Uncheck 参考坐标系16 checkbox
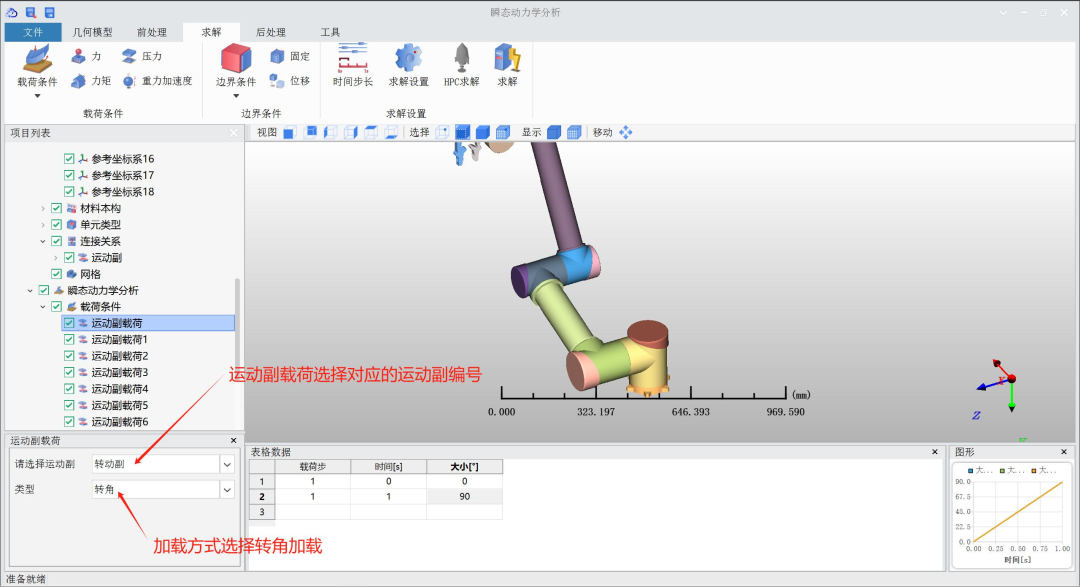 69,158
